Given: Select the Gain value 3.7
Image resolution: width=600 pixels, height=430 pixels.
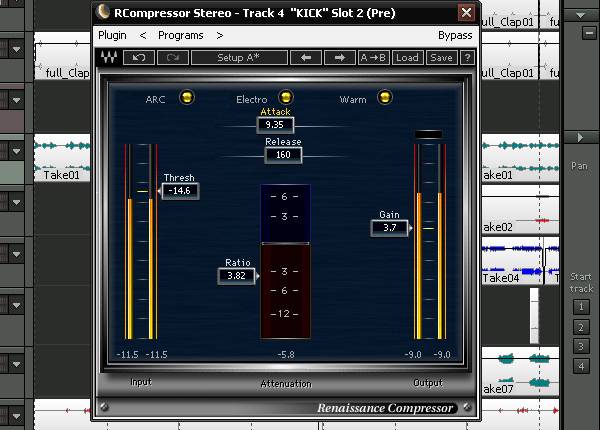Looking at the screenshot, I should pyautogui.click(x=390, y=228).
